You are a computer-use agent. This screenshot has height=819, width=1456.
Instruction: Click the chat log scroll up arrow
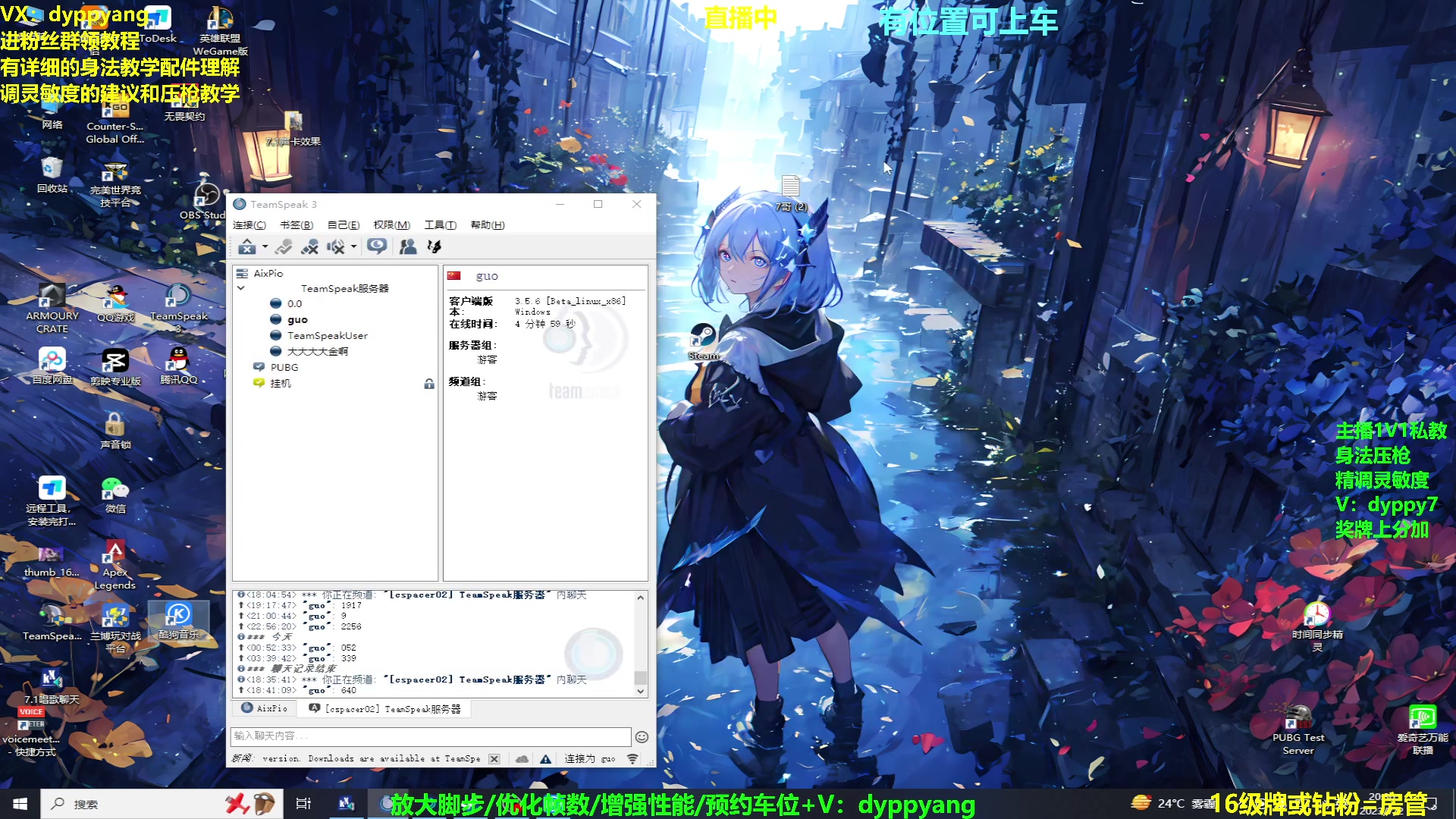(641, 598)
